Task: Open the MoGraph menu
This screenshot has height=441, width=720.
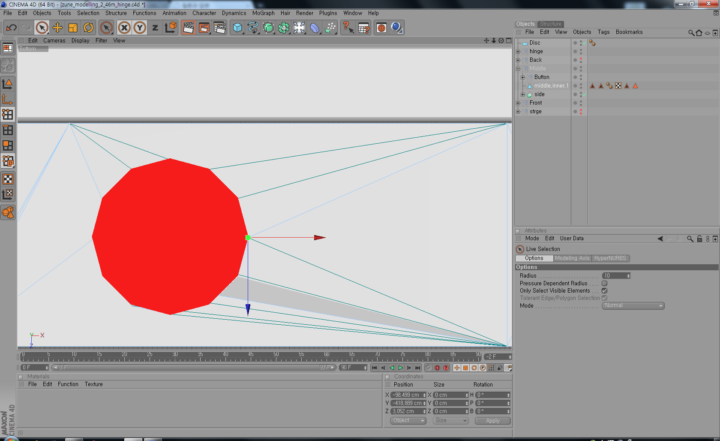Action: pos(263,13)
